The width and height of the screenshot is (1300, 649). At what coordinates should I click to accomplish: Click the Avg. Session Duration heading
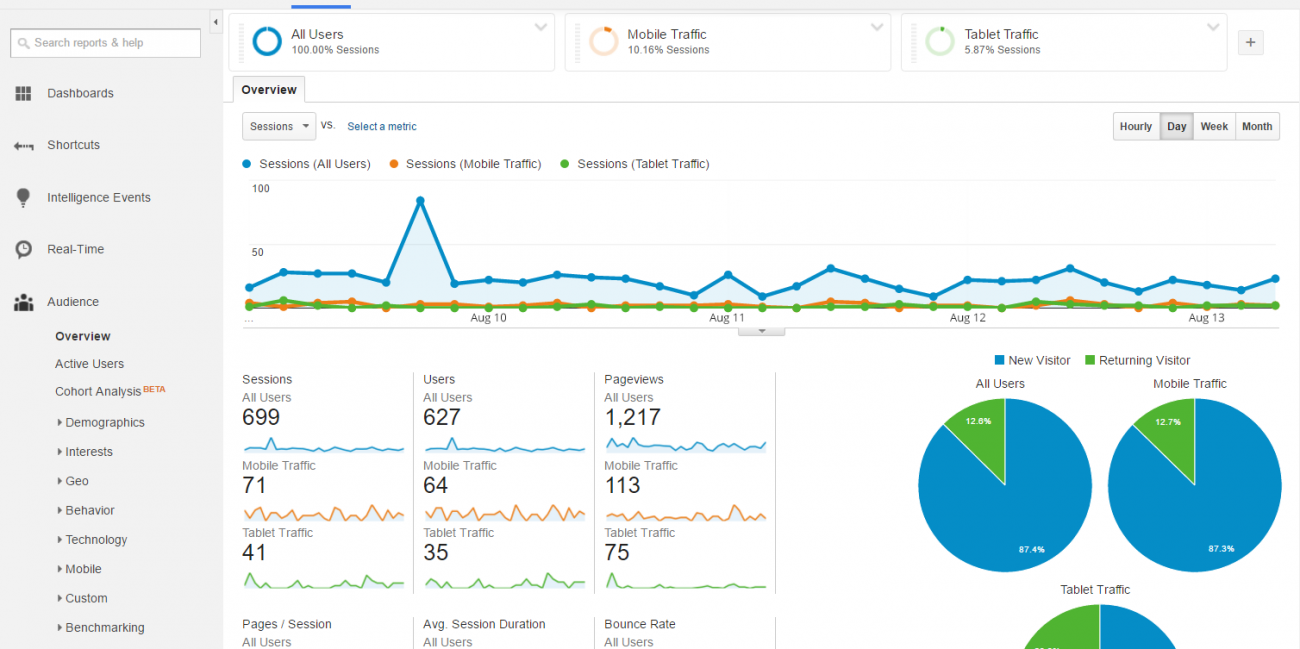click(484, 624)
